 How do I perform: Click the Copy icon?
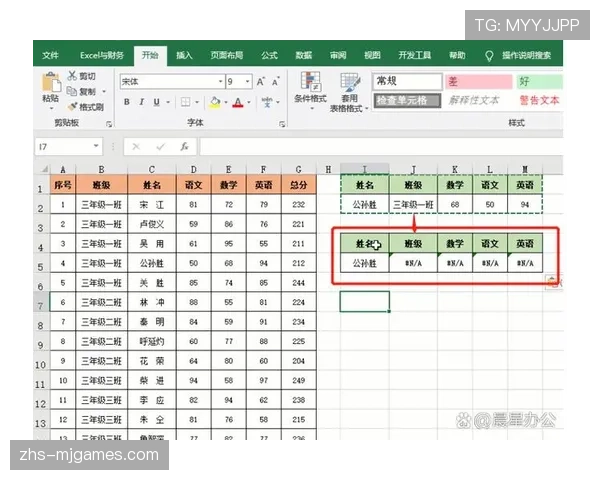pos(72,91)
